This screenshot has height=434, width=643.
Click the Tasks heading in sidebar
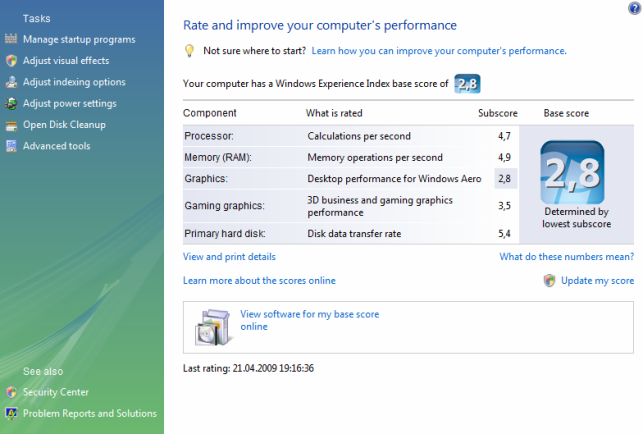[x=36, y=18]
